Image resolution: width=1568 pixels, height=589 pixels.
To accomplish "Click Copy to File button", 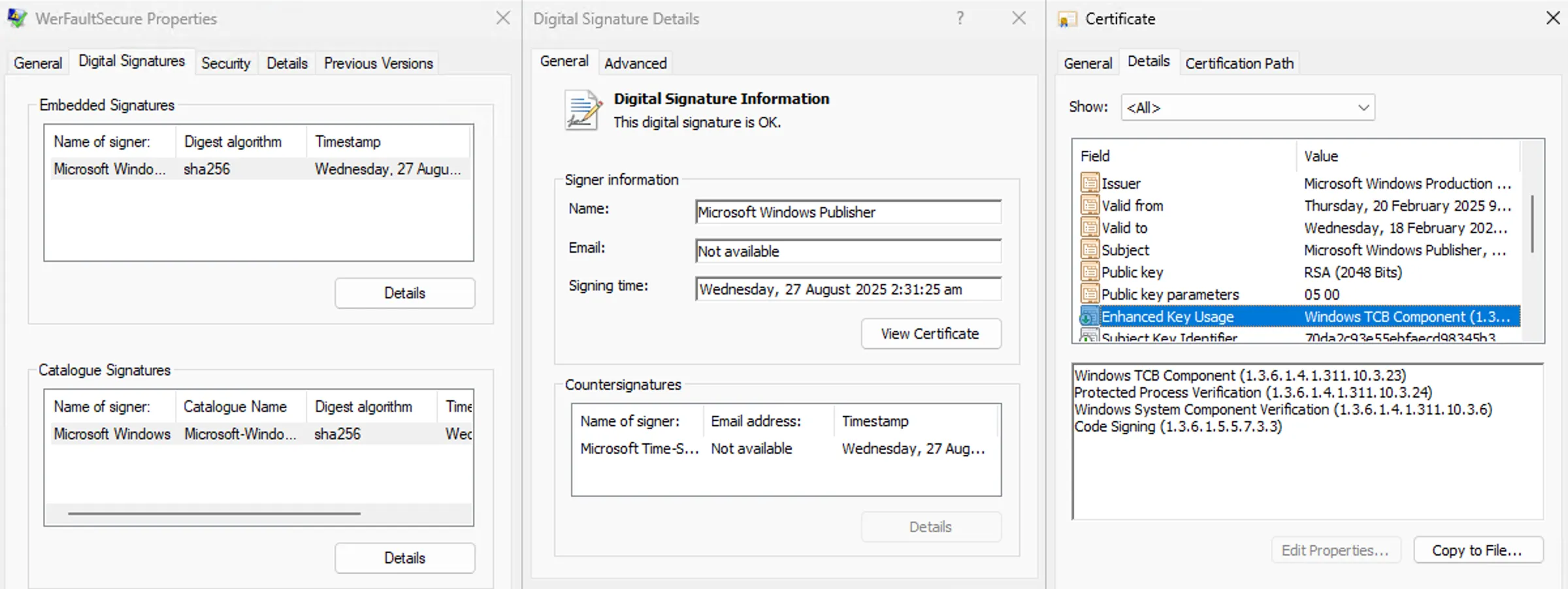I will (x=1478, y=550).
